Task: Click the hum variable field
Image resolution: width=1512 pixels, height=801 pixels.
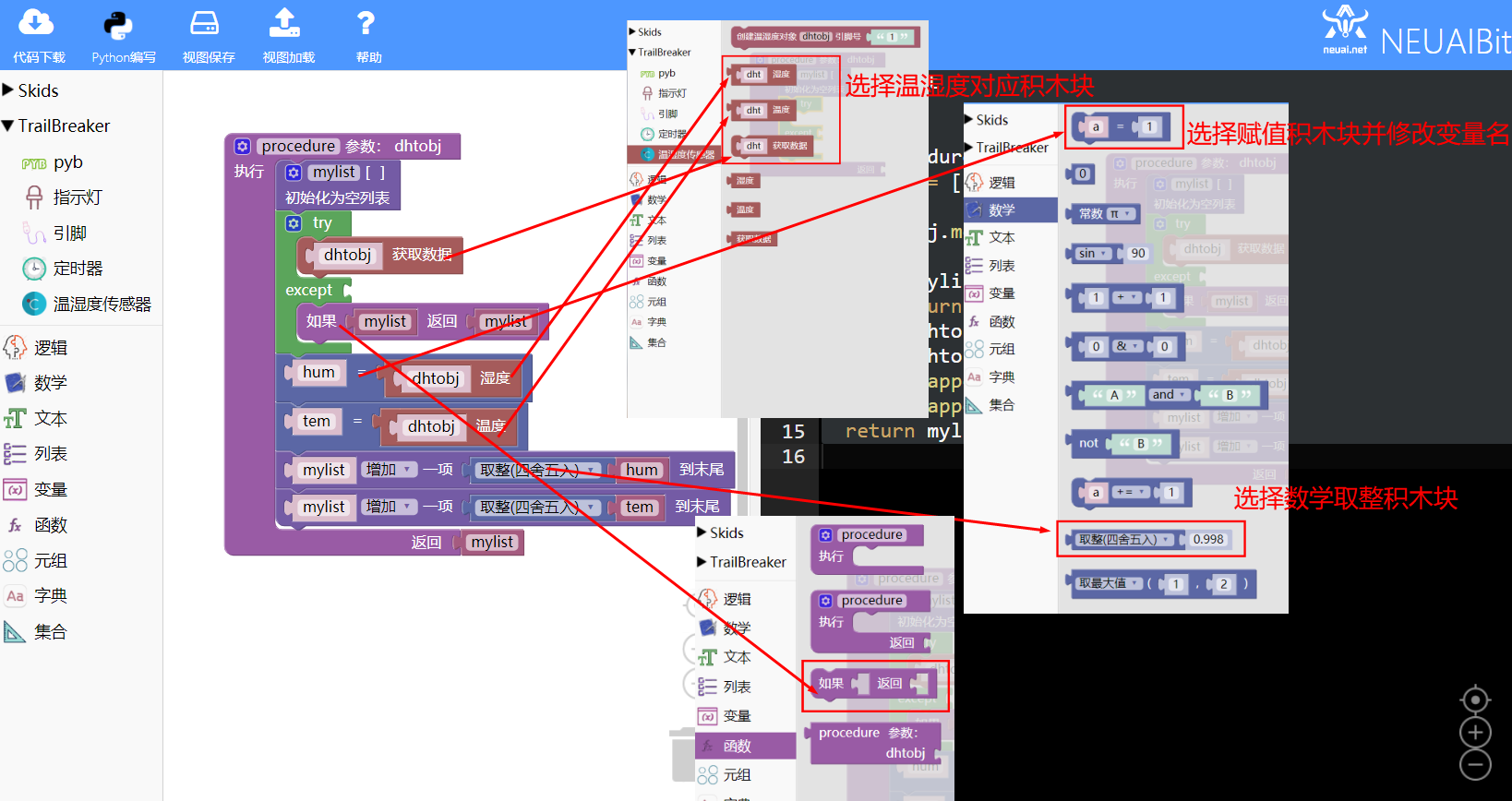Action: tap(319, 372)
